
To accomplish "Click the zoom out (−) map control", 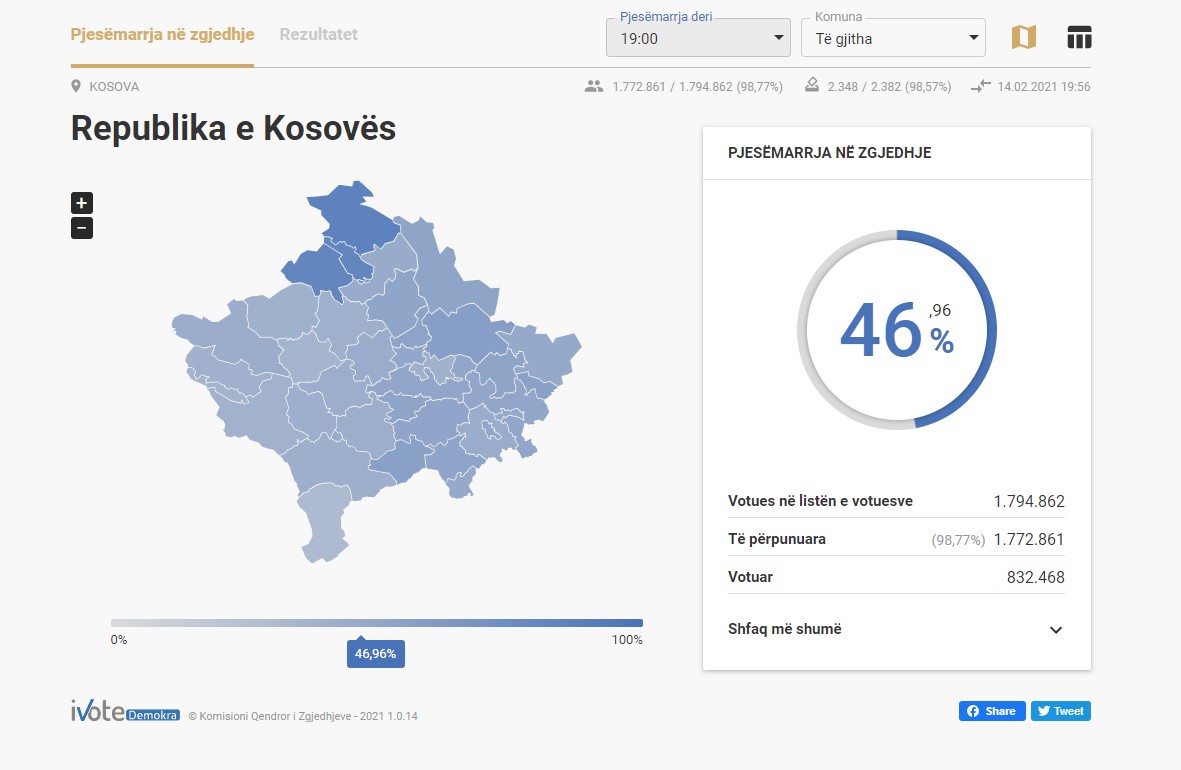I will [x=81, y=227].
